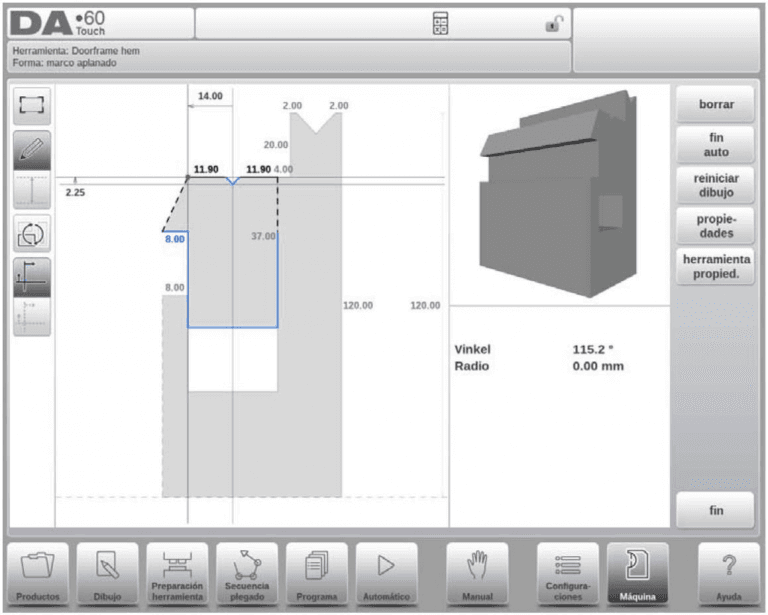Image resolution: width=768 pixels, height=615 pixels.
Task: Click the borrar button
Action: [715, 104]
